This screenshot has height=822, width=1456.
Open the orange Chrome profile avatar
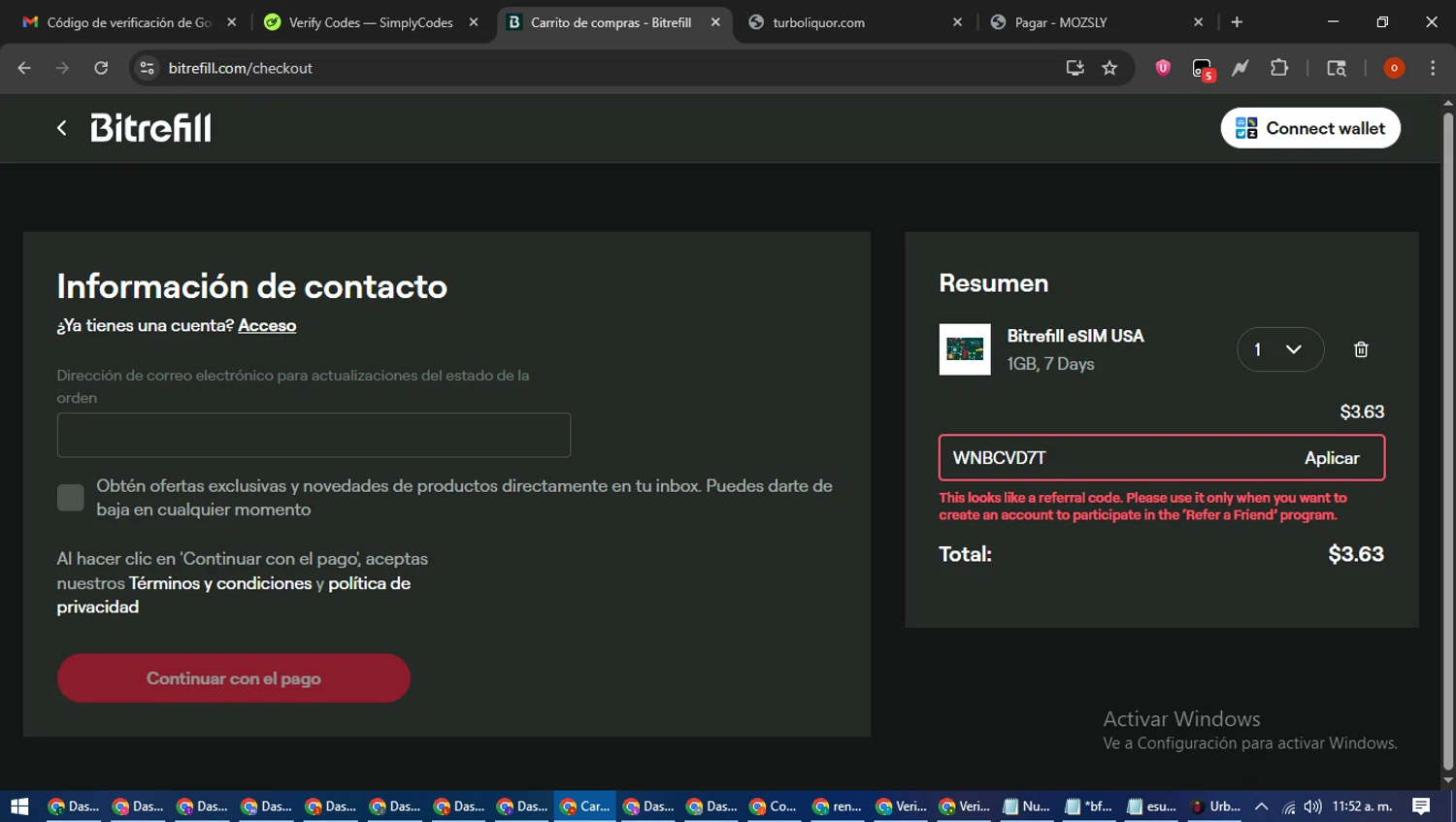[1394, 68]
